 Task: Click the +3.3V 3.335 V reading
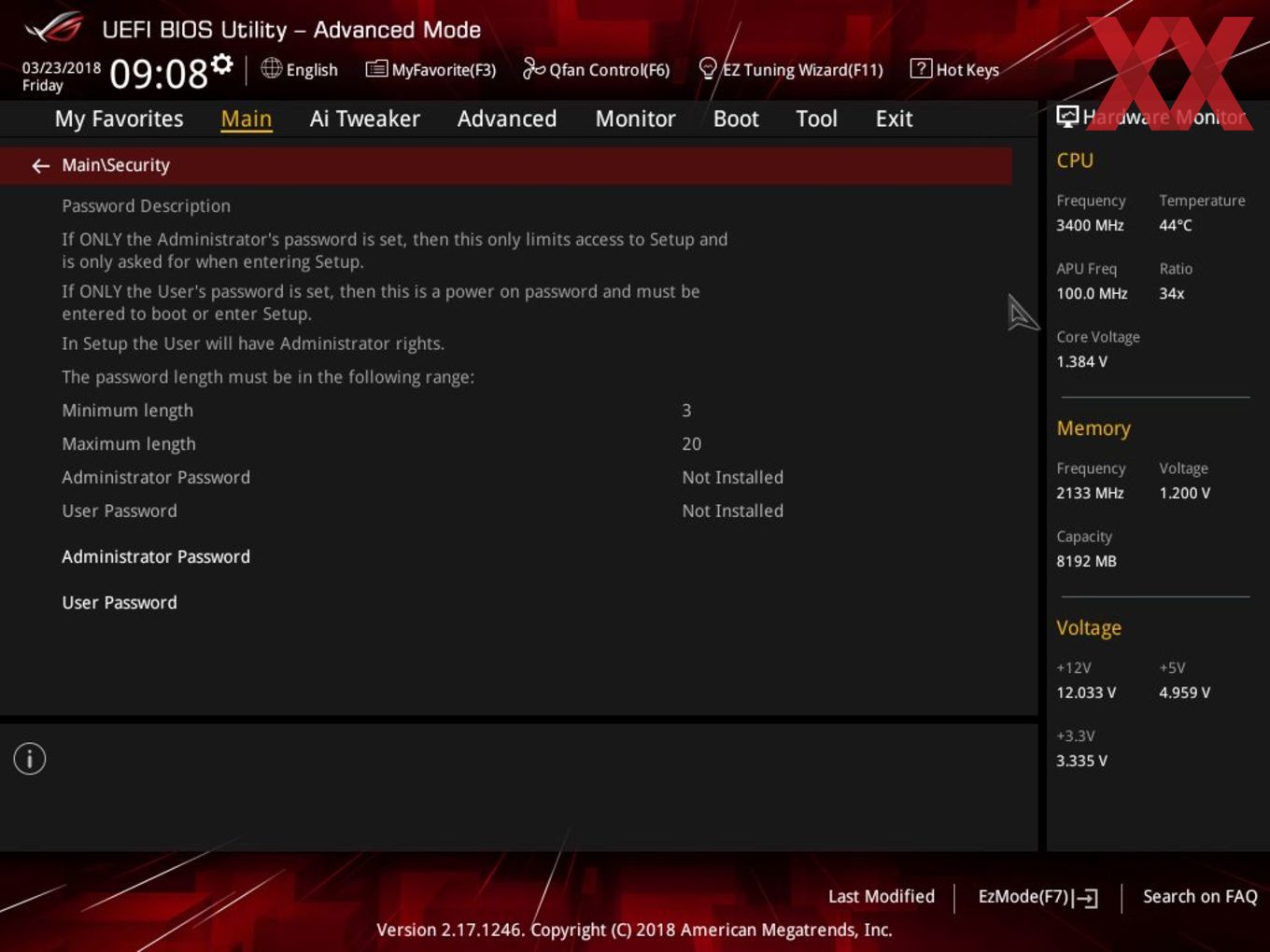(x=1081, y=761)
